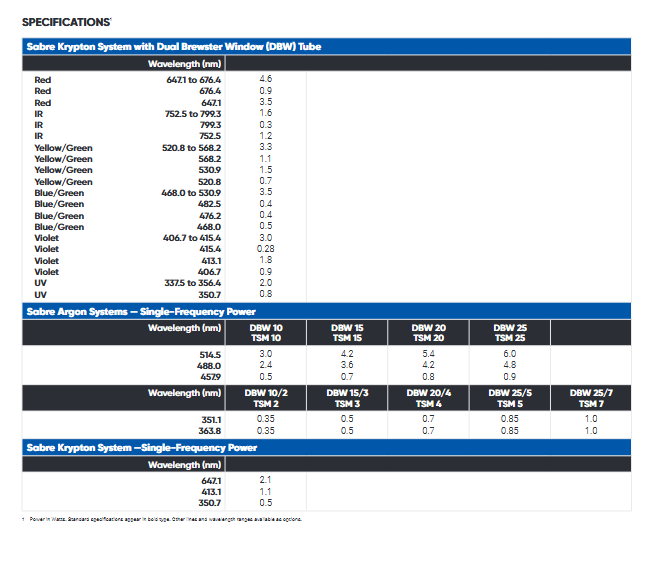Click the 1.8 value for Violet 413.1
Viewport: 647px width, 566px height.
pyautogui.click(x=266, y=260)
